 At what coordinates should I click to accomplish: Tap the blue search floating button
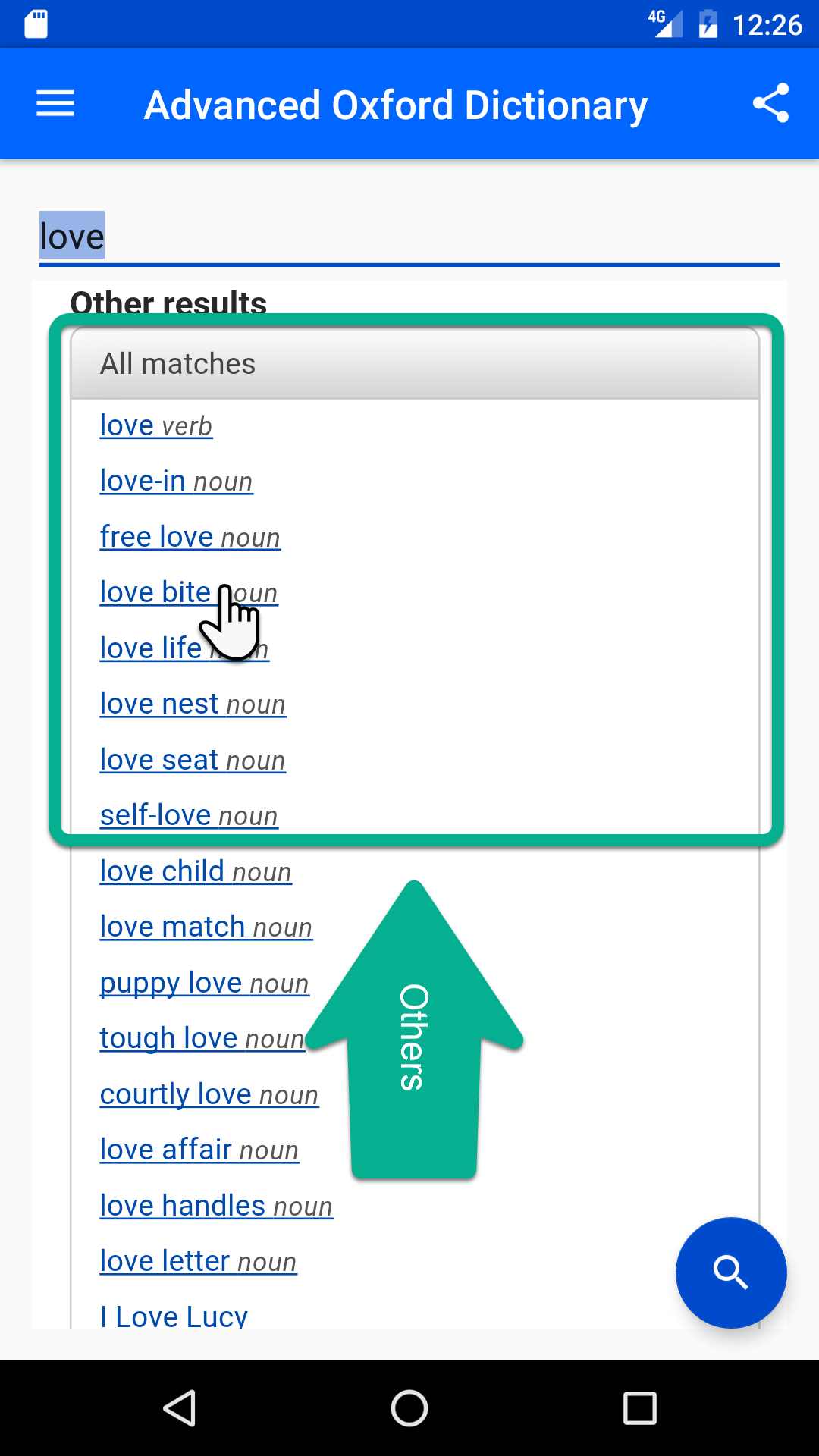tap(730, 1272)
